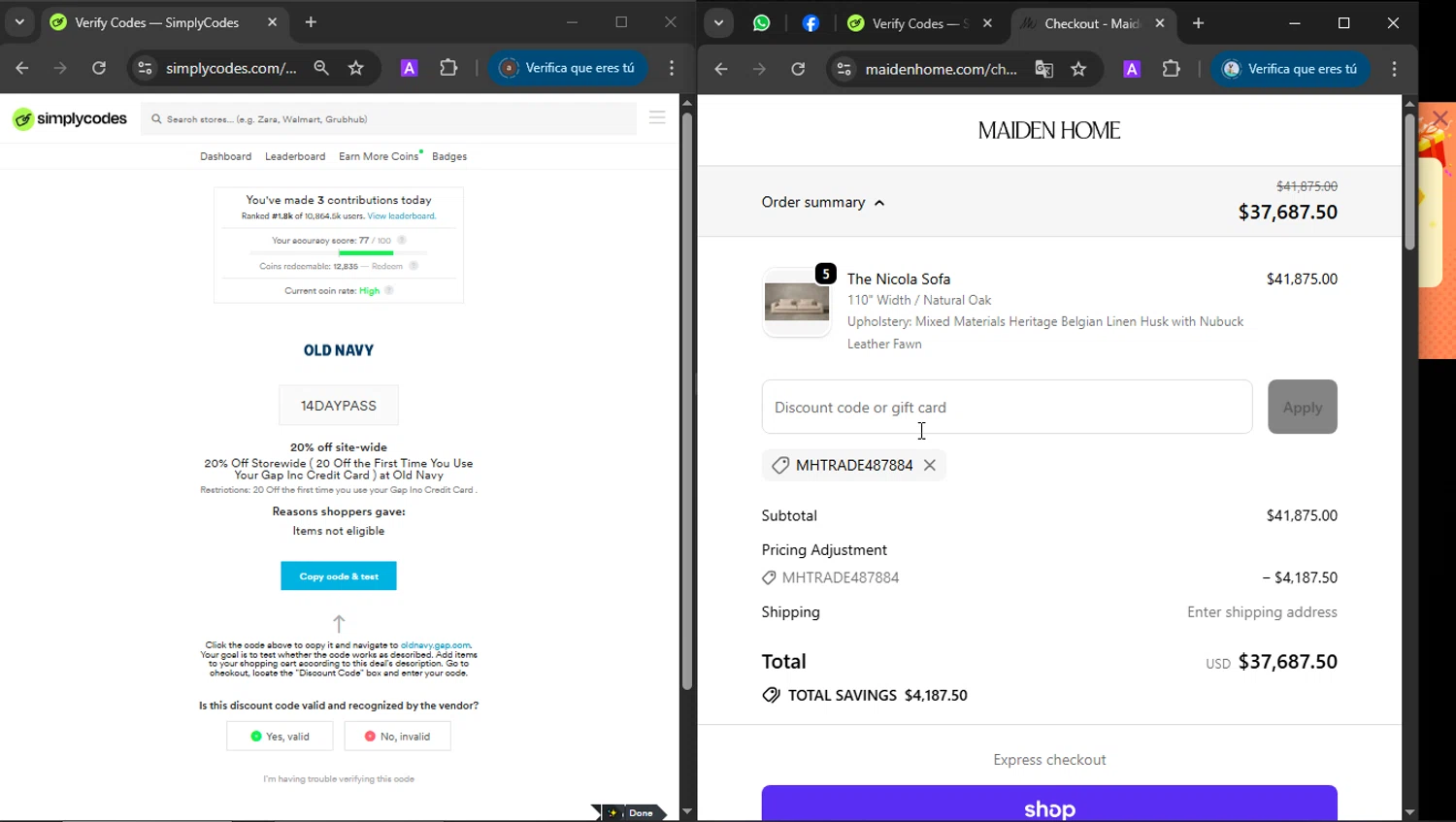Image resolution: width=1456 pixels, height=822 pixels.
Task: Click the accuracy score progress bar
Action: point(339,252)
